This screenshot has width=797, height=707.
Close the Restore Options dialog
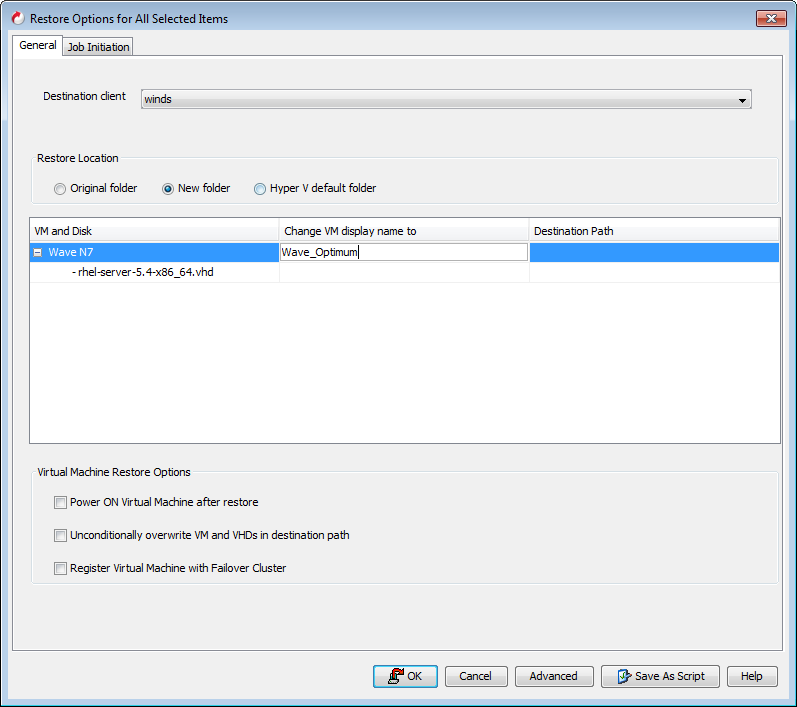(770, 18)
